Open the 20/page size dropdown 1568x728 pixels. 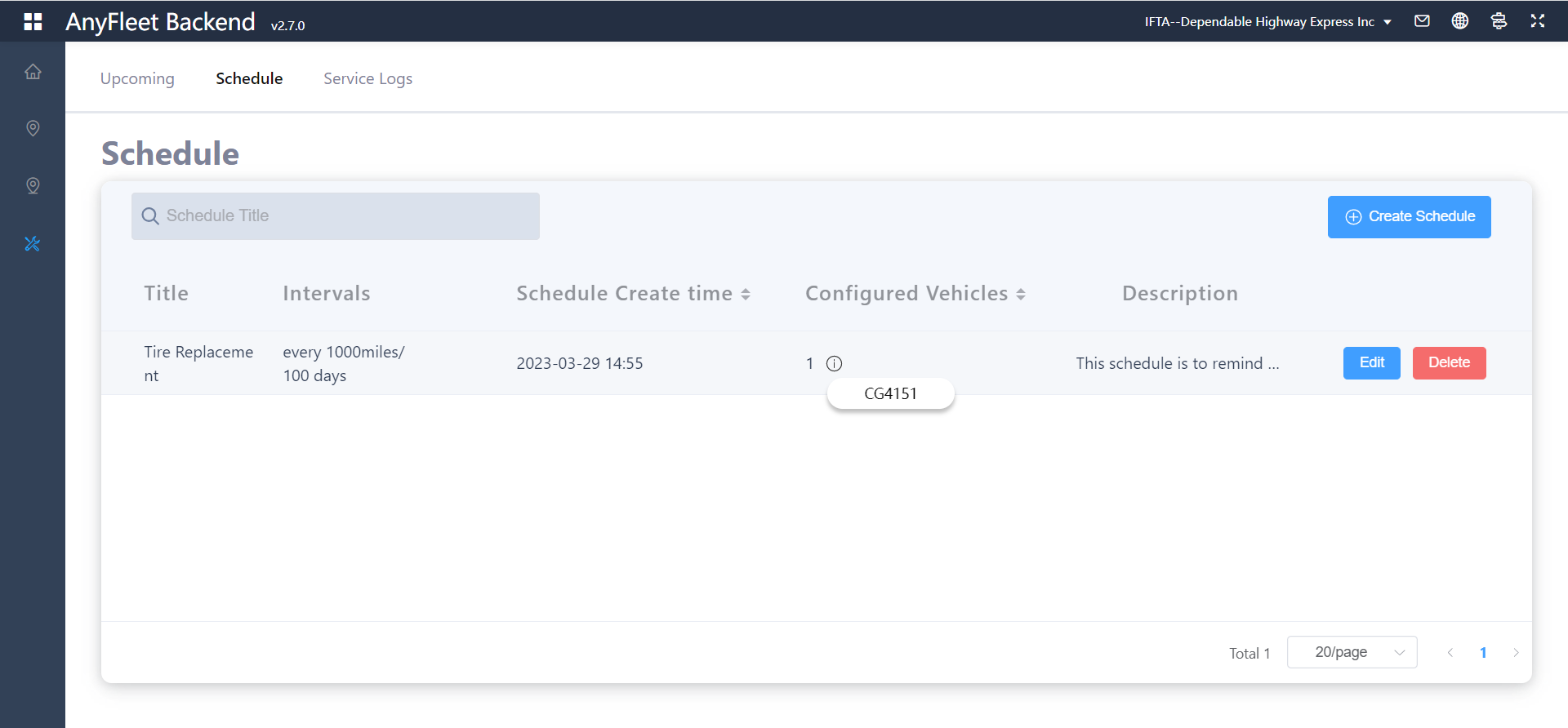click(x=1352, y=652)
